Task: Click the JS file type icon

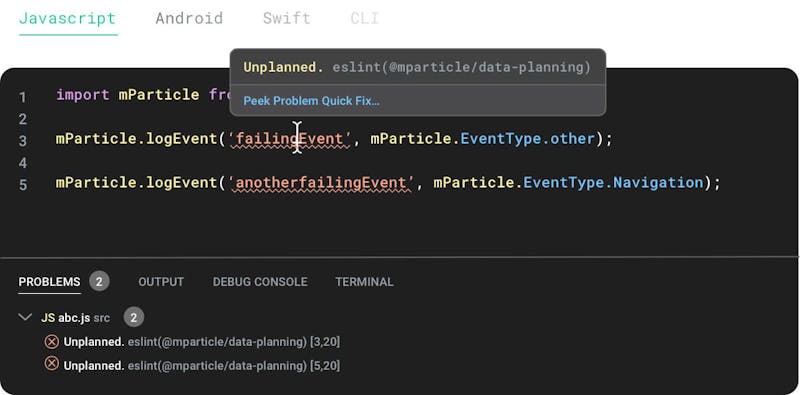Action: click(x=48, y=318)
